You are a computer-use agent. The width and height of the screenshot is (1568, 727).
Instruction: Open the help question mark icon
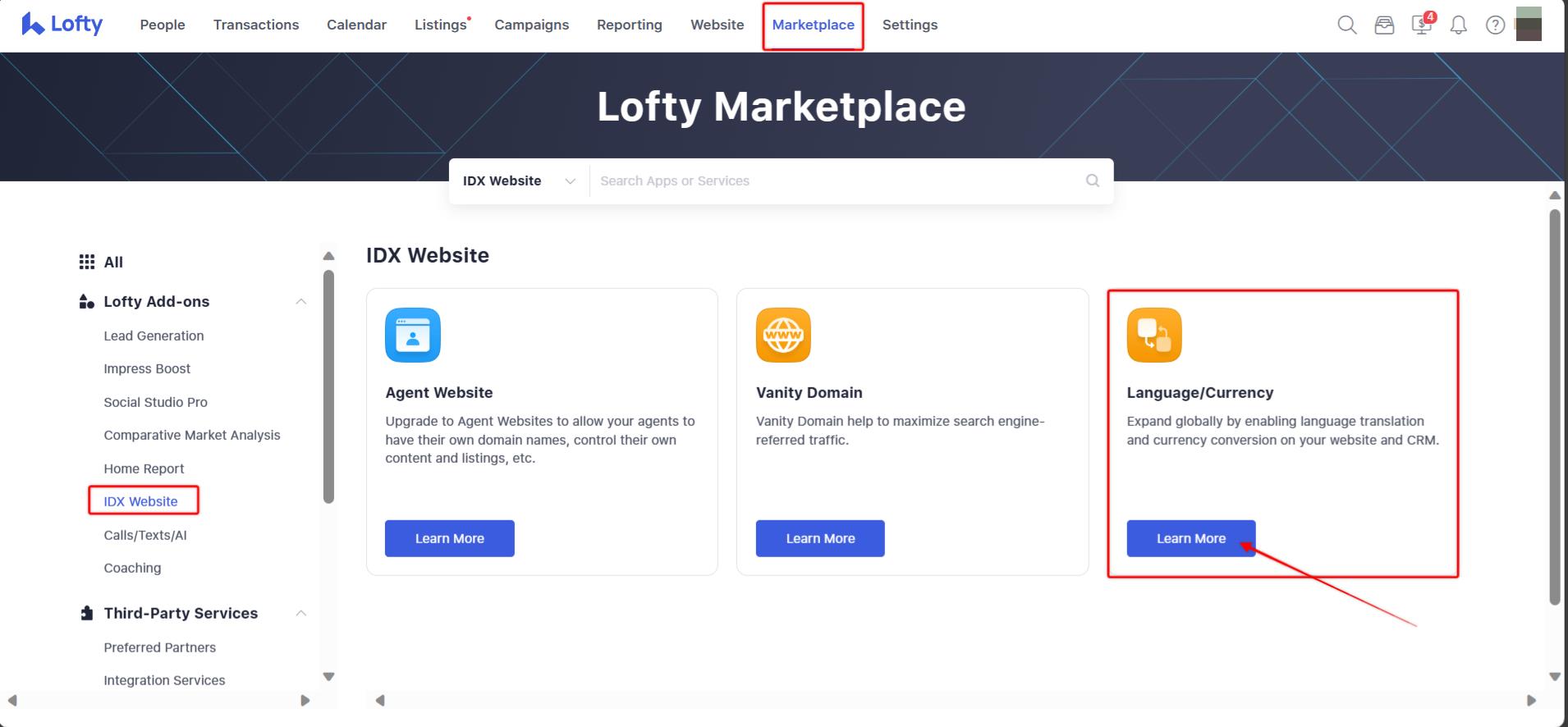pos(1495,25)
